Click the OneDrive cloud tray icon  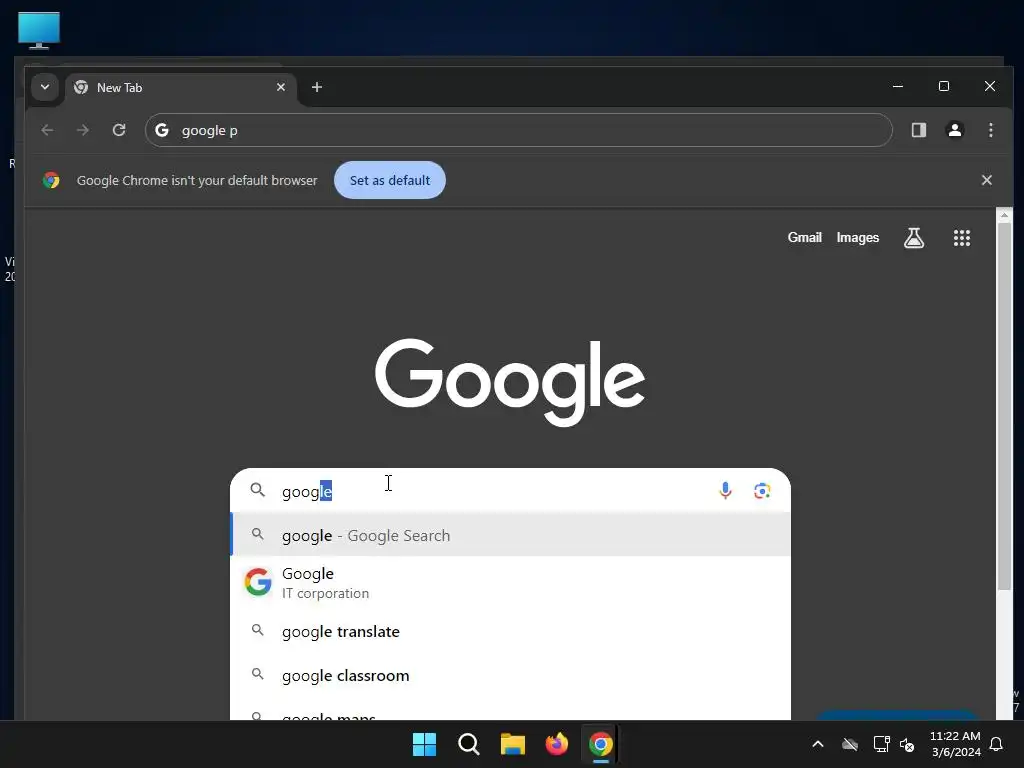pyautogui.click(x=850, y=744)
